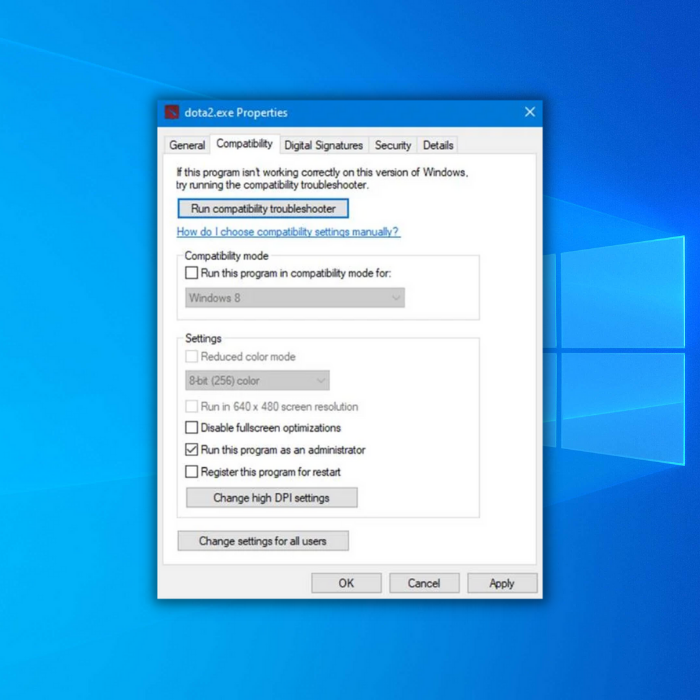Confirm with the OK button
Screen dimensions: 700x700
[346, 583]
